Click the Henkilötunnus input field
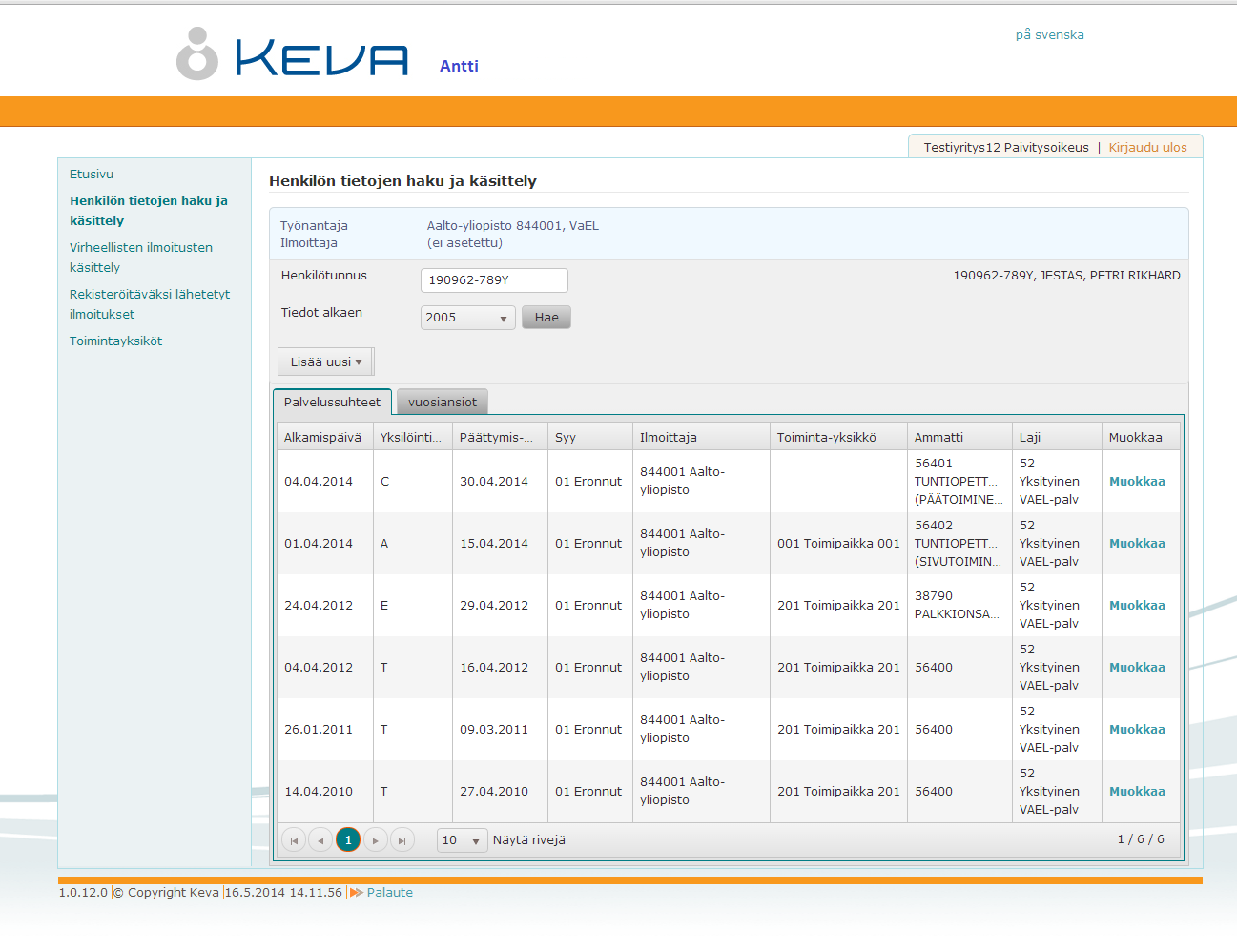This screenshot has height=952, width=1237. click(x=494, y=280)
